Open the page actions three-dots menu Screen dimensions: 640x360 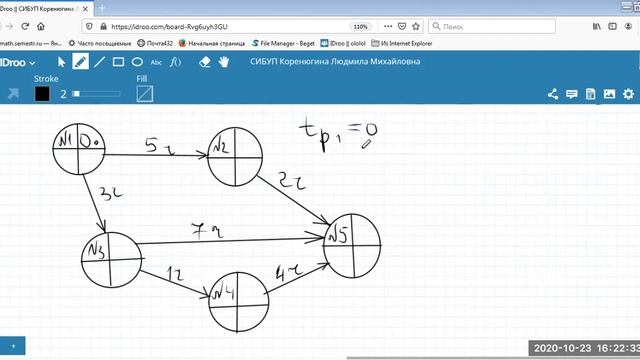click(388, 26)
